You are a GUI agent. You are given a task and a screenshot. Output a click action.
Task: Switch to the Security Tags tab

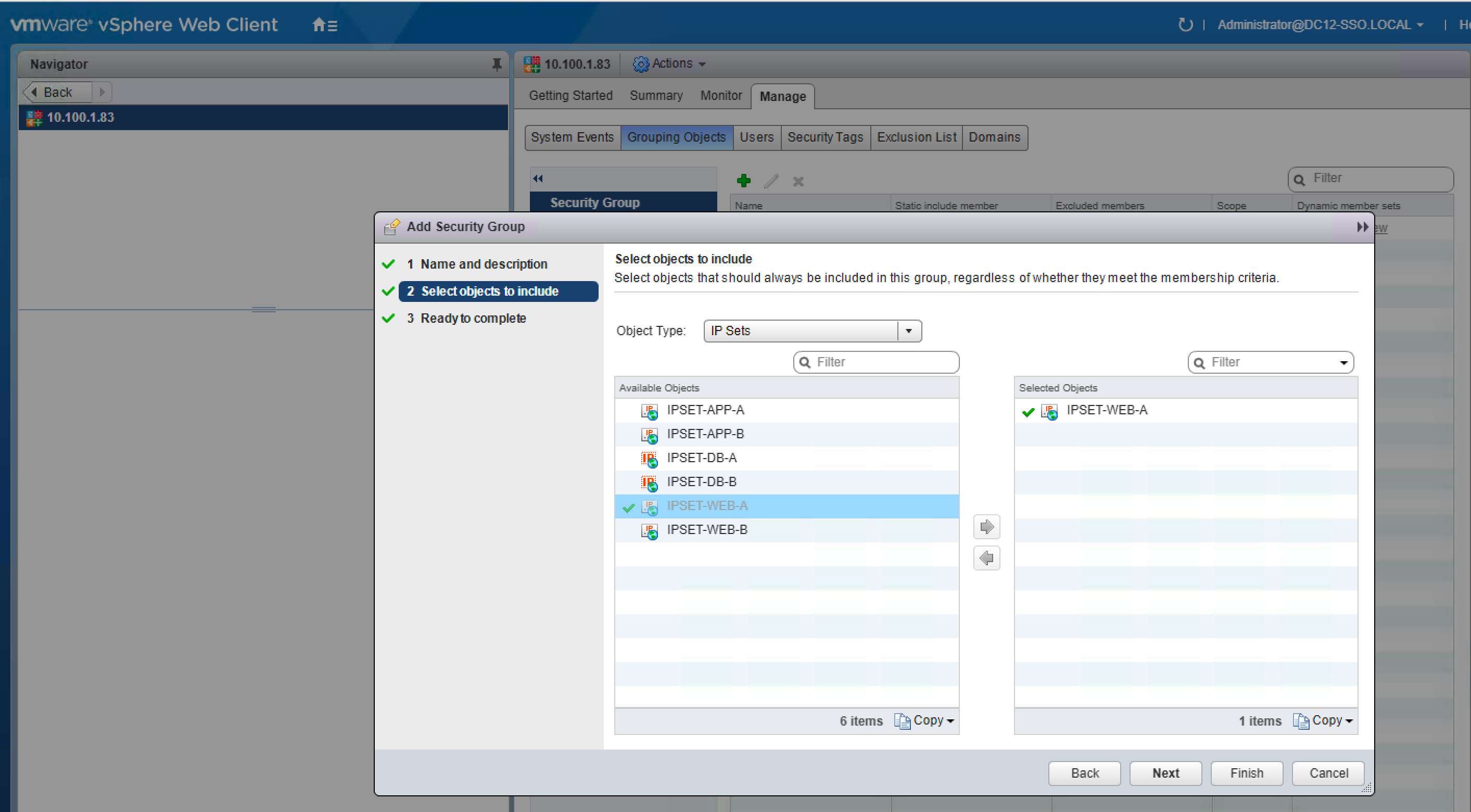(x=825, y=137)
